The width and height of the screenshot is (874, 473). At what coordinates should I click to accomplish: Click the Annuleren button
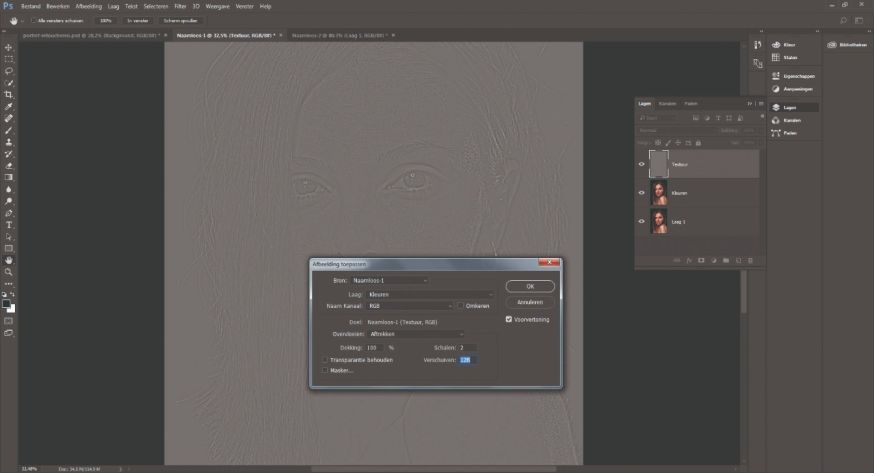530,301
